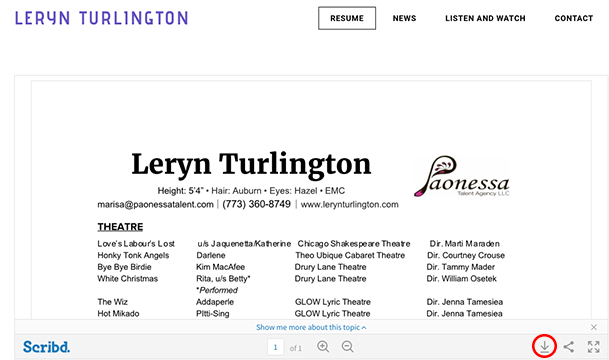
Task: Click the large 'Leryn Turlington' resume heading
Action: coord(251,165)
